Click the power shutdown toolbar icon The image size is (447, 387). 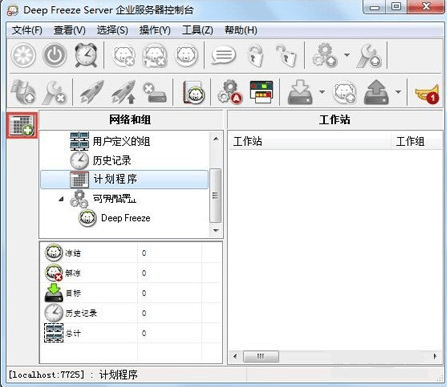(x=55, y=55)
